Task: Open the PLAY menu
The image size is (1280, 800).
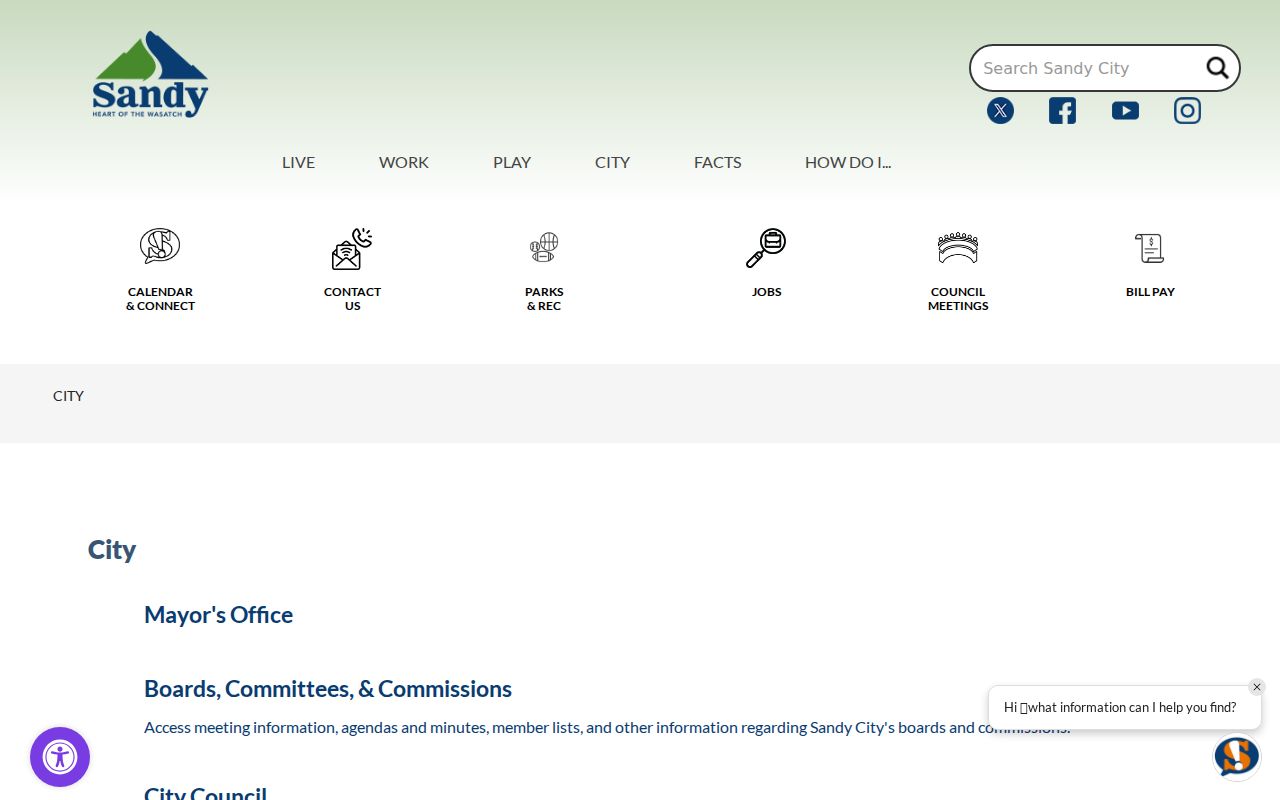Action: pos(512,162)
